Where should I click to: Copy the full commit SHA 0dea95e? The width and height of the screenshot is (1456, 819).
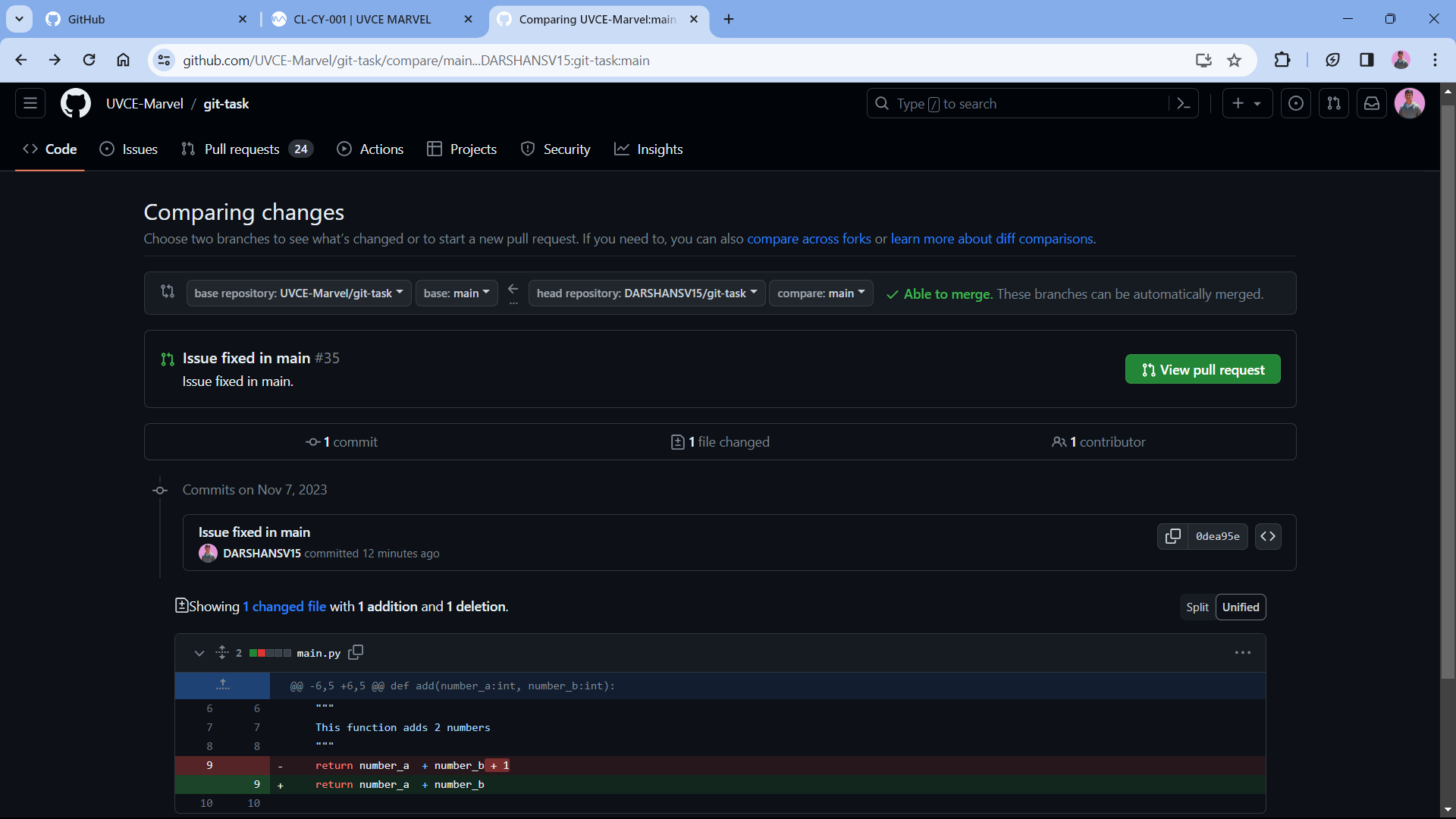pos(1172,536)
